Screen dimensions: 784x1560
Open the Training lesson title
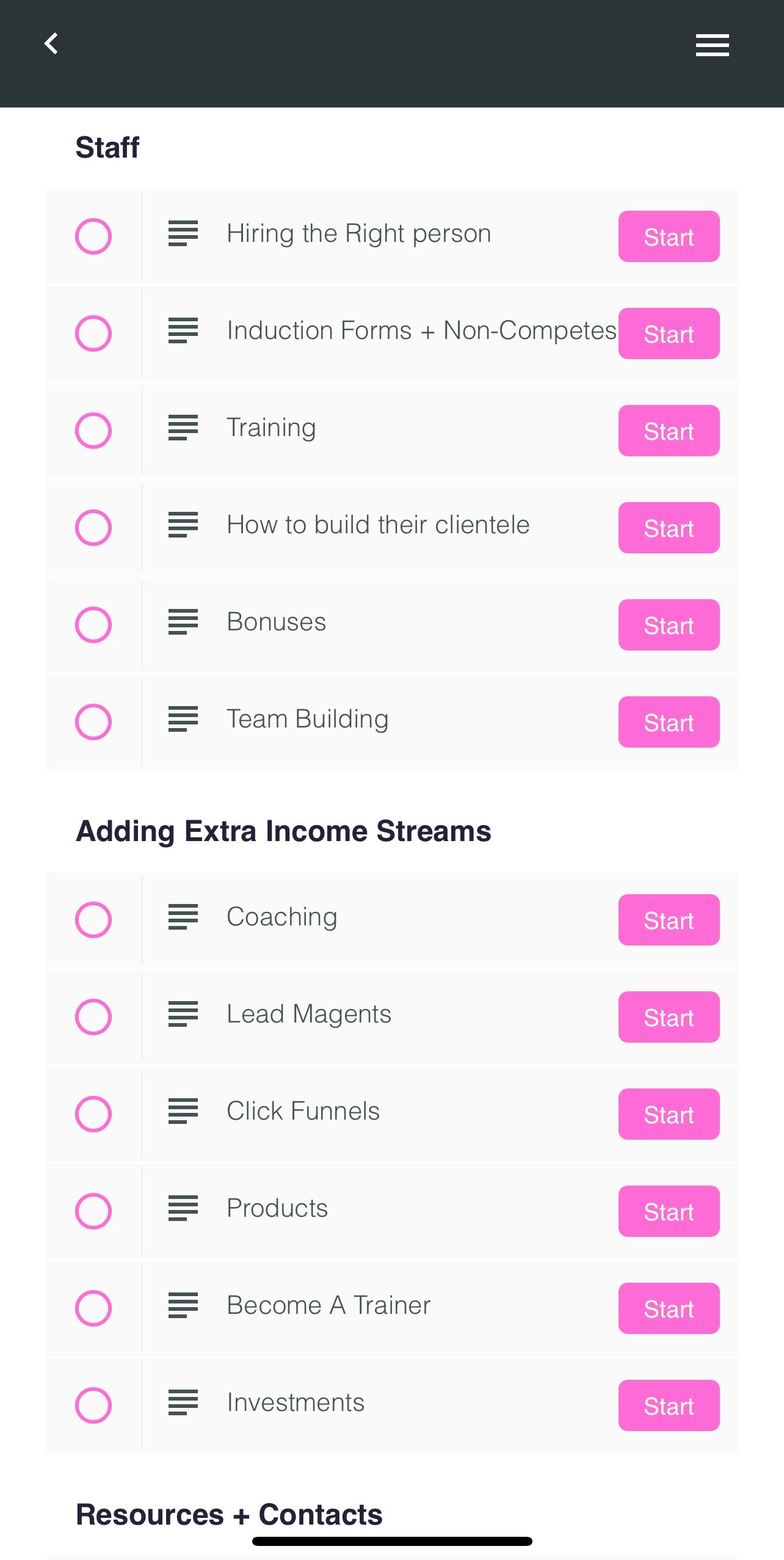pos(271,428)
